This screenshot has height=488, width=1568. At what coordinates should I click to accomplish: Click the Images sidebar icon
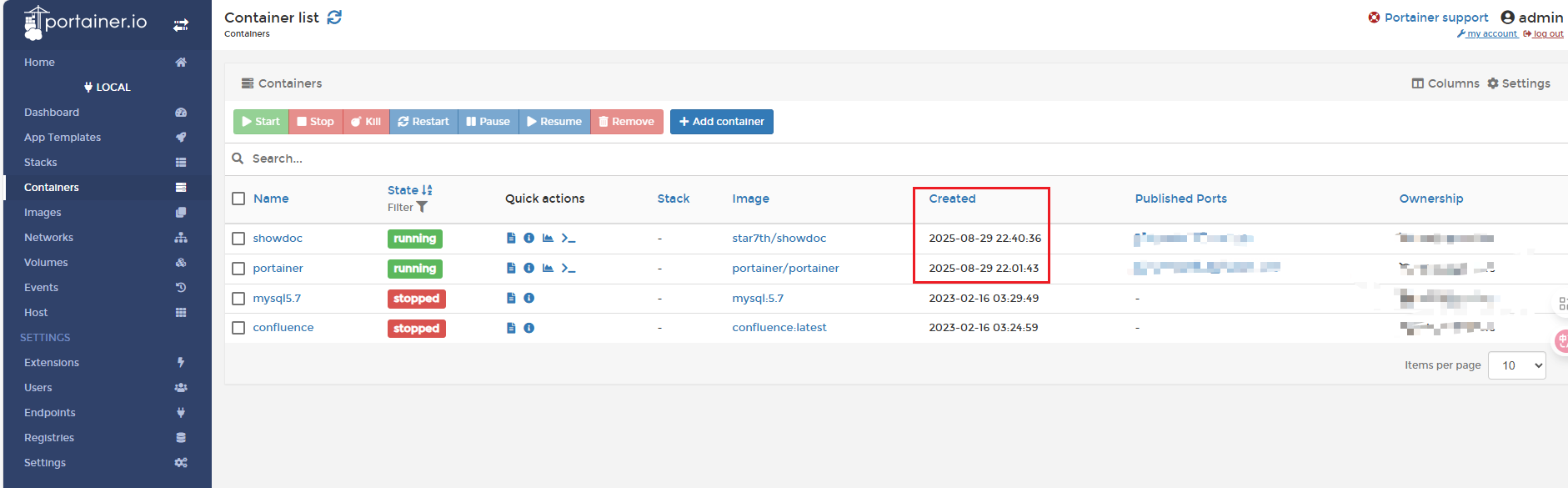pyautogui.click(x=181, y=213)
